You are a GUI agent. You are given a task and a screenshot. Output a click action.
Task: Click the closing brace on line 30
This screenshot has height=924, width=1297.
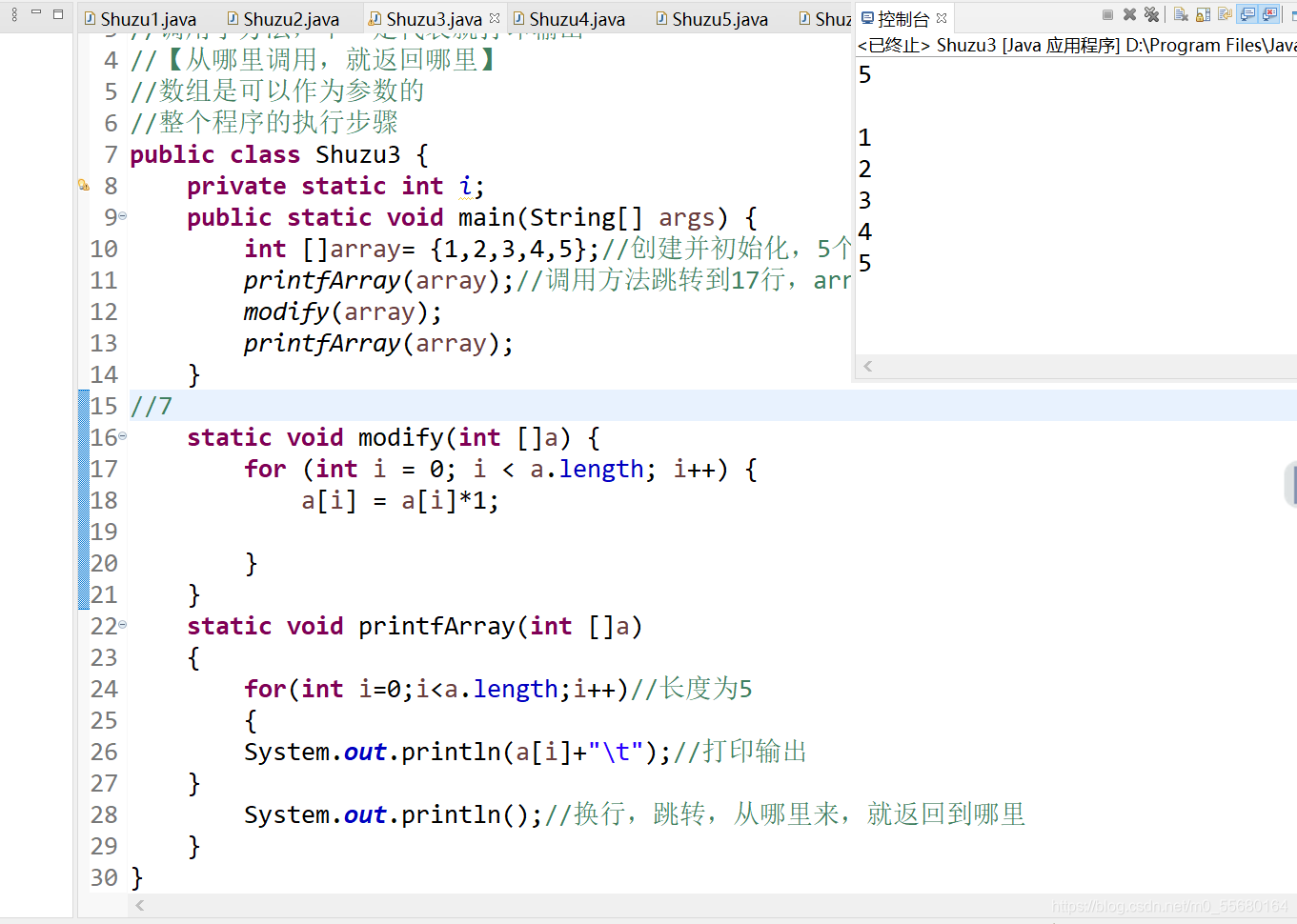136,877
